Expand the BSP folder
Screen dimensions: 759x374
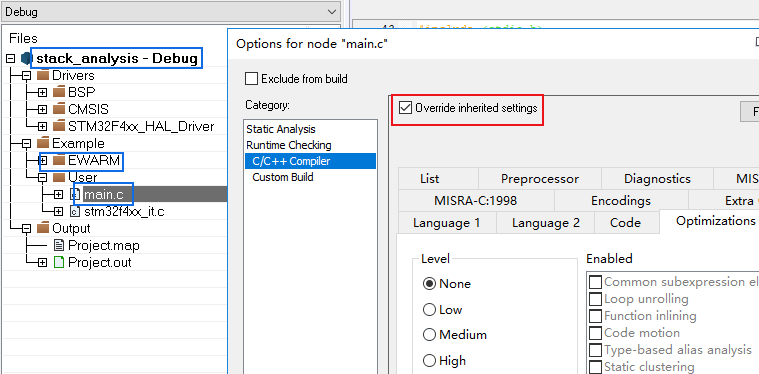tap(43, 92)
